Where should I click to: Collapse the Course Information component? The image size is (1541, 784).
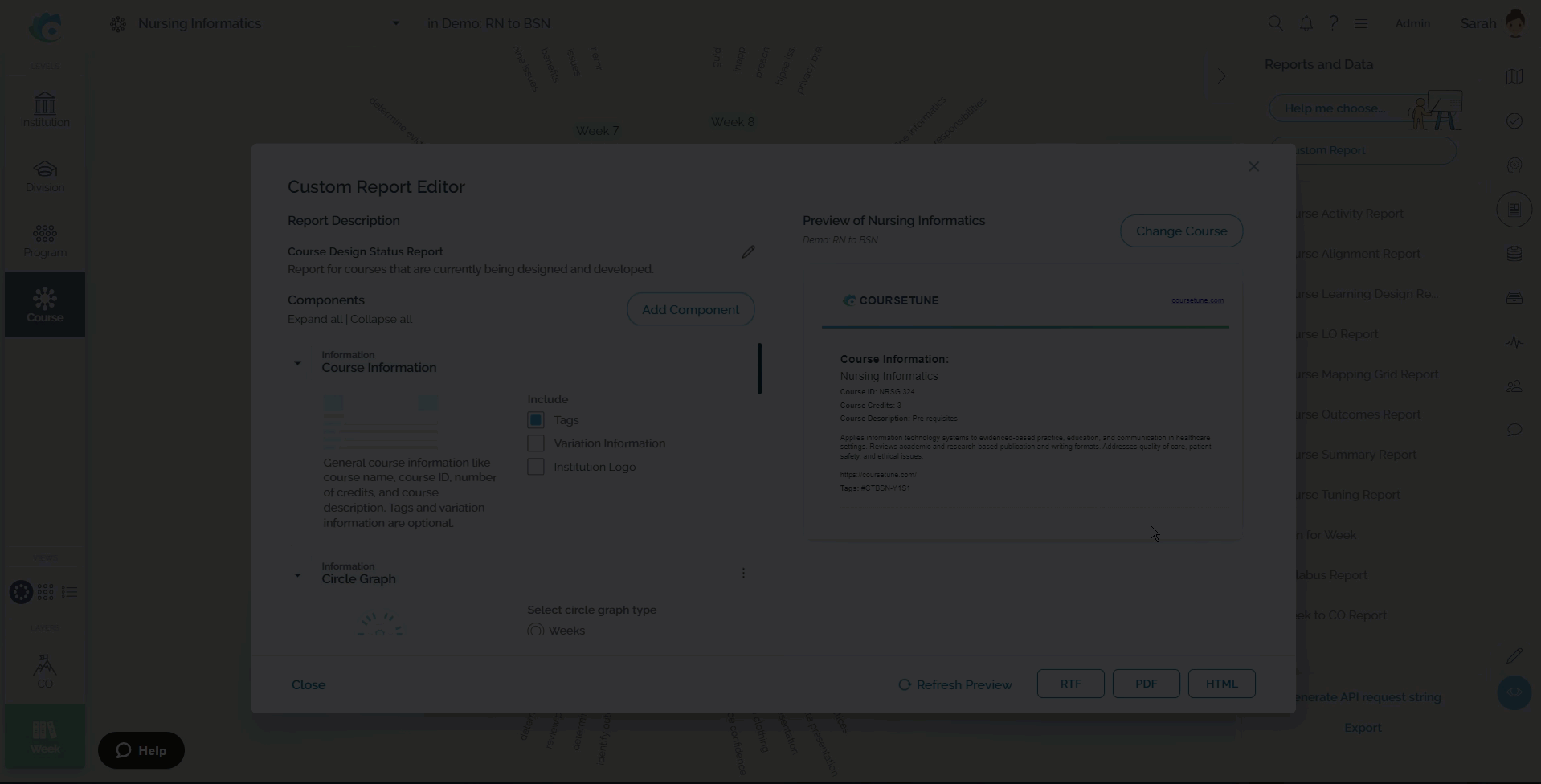(297, 364)
